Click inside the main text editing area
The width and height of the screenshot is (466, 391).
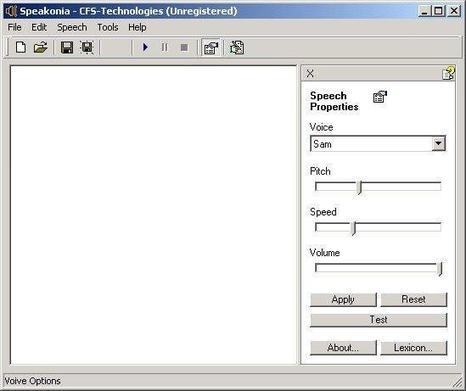click(153, 215)
